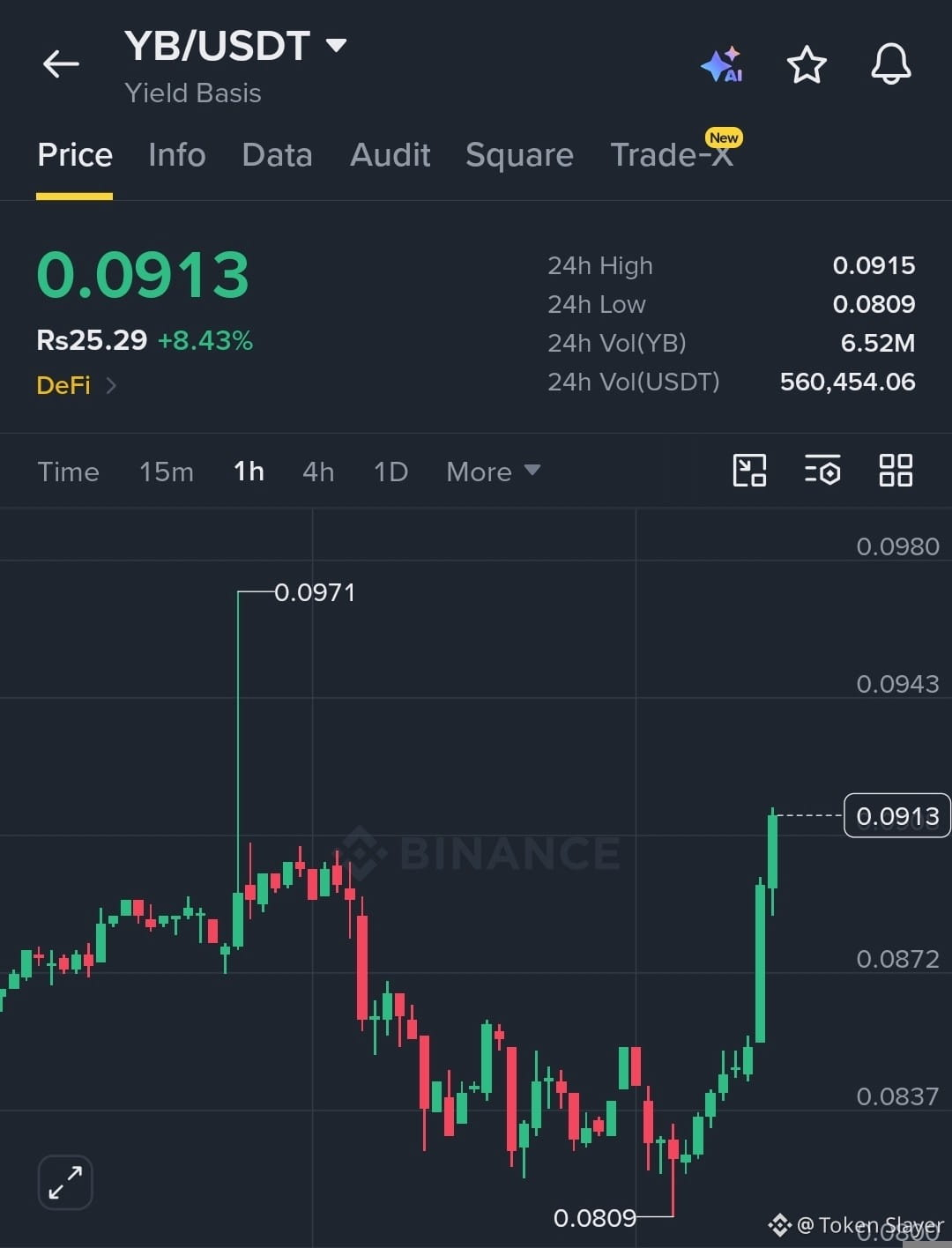Switch to the Data tab

(277, 155)
